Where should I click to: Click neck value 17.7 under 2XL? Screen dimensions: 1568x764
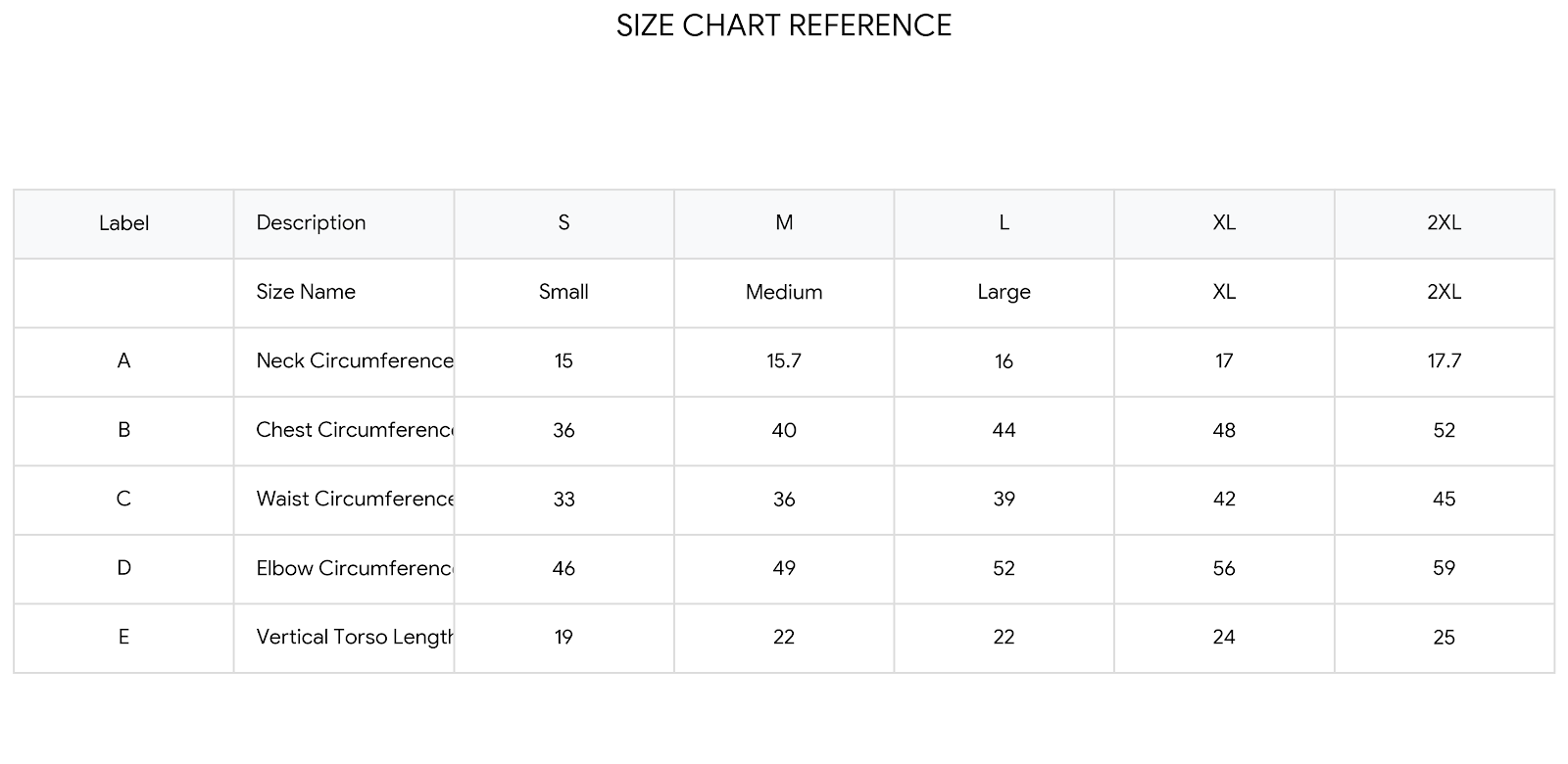pyautogui.click(x=1445, y=361)
